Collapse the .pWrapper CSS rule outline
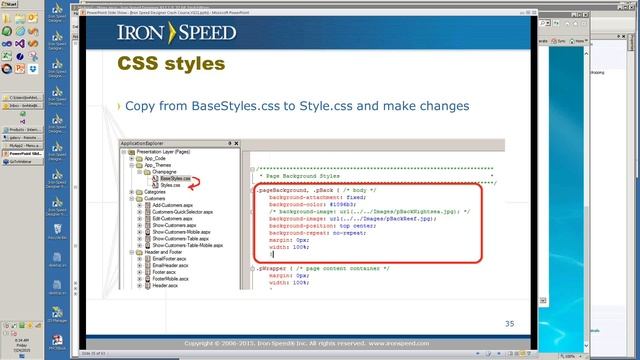The width and height of the screenshot is (640, 360). (252, 269)
